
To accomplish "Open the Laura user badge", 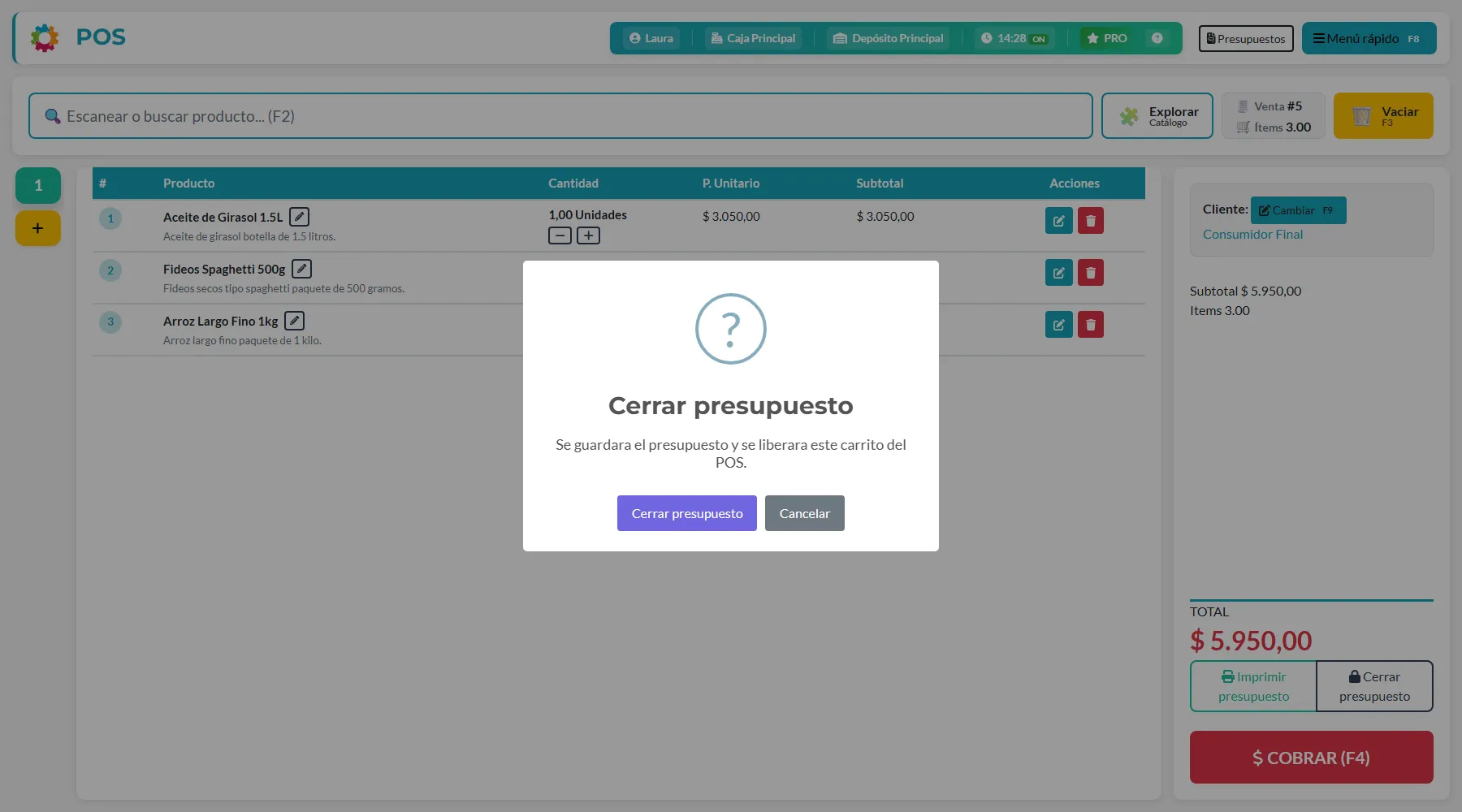I will 651,38.
